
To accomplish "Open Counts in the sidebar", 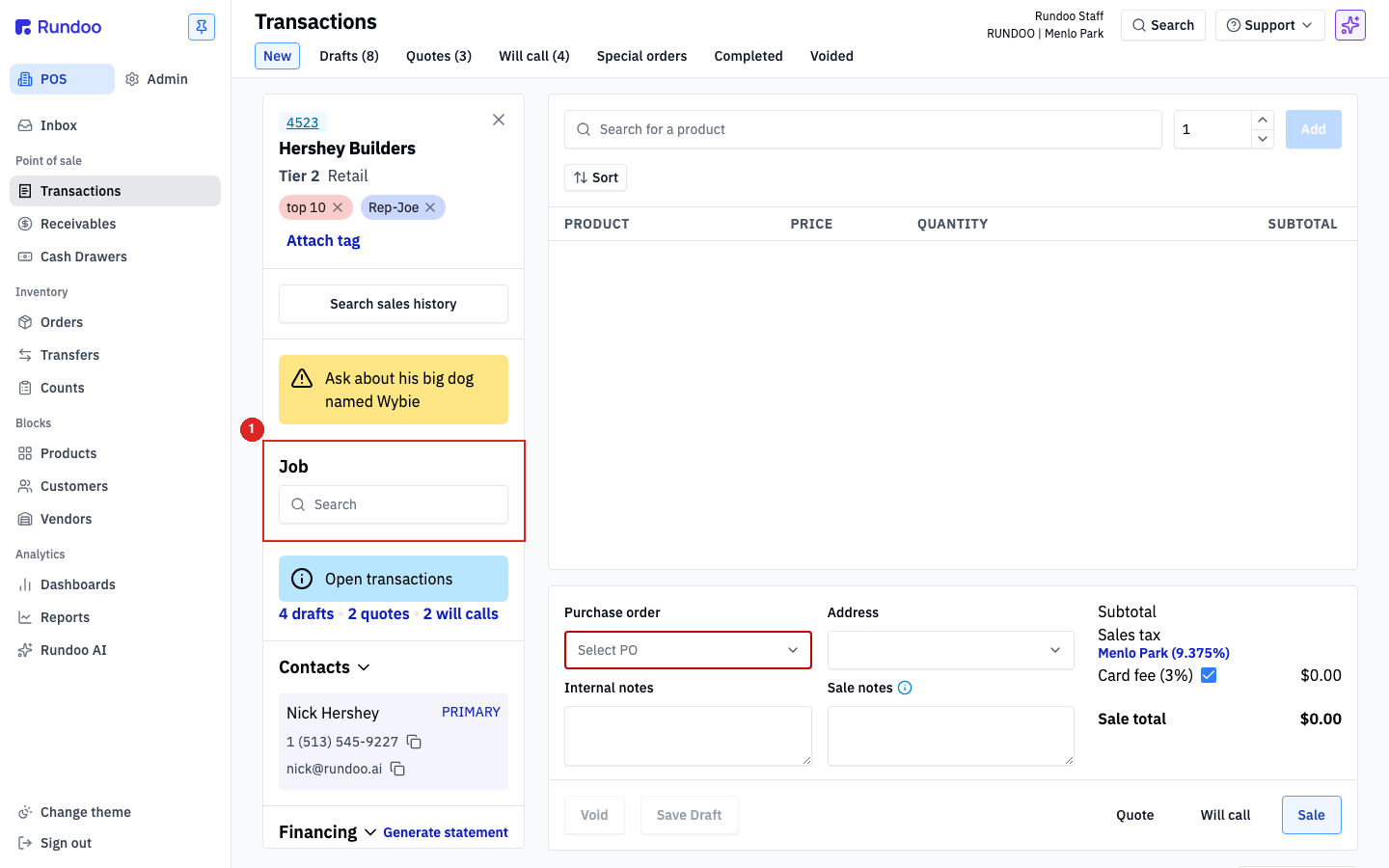I will point(115,388).
